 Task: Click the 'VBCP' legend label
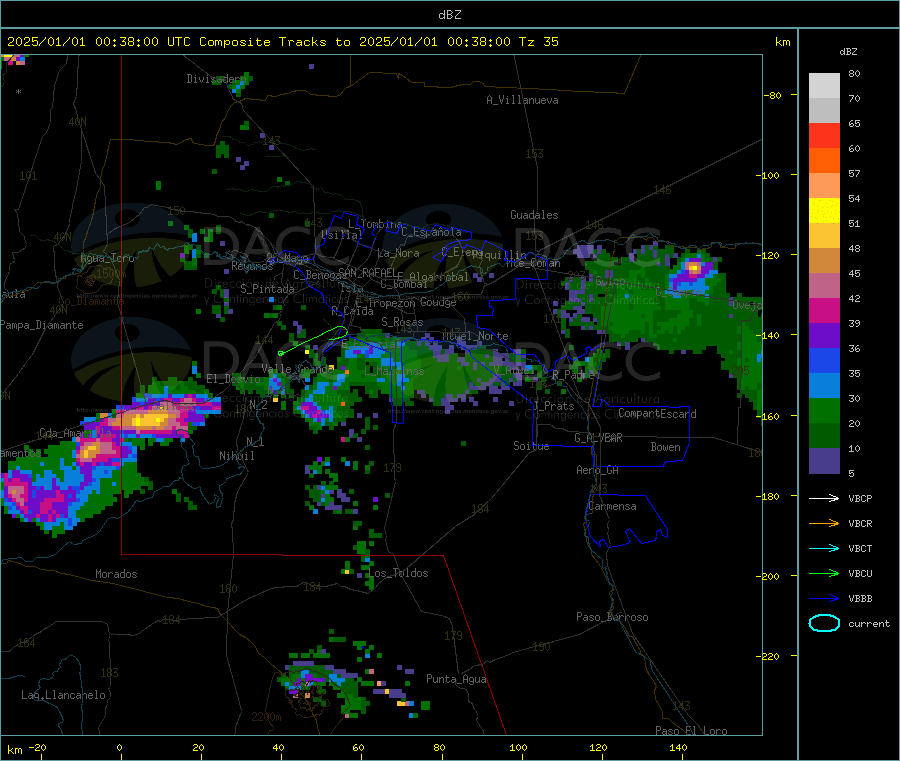click(860, 499)
